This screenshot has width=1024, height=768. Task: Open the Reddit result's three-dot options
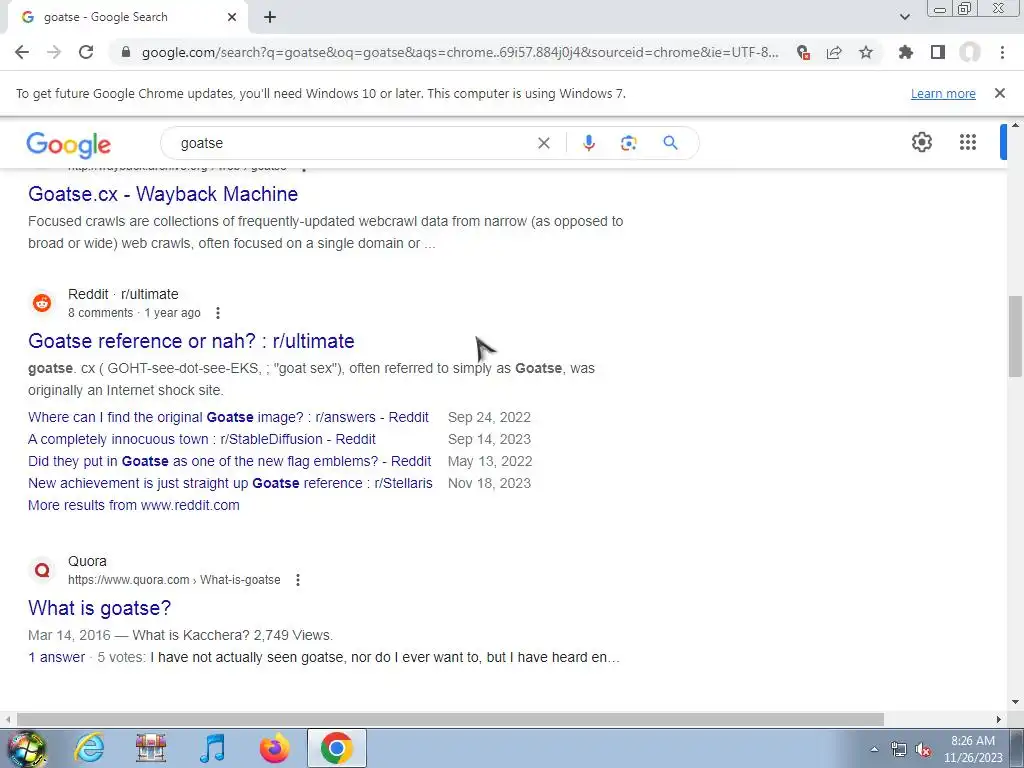(x=217, y=313)
